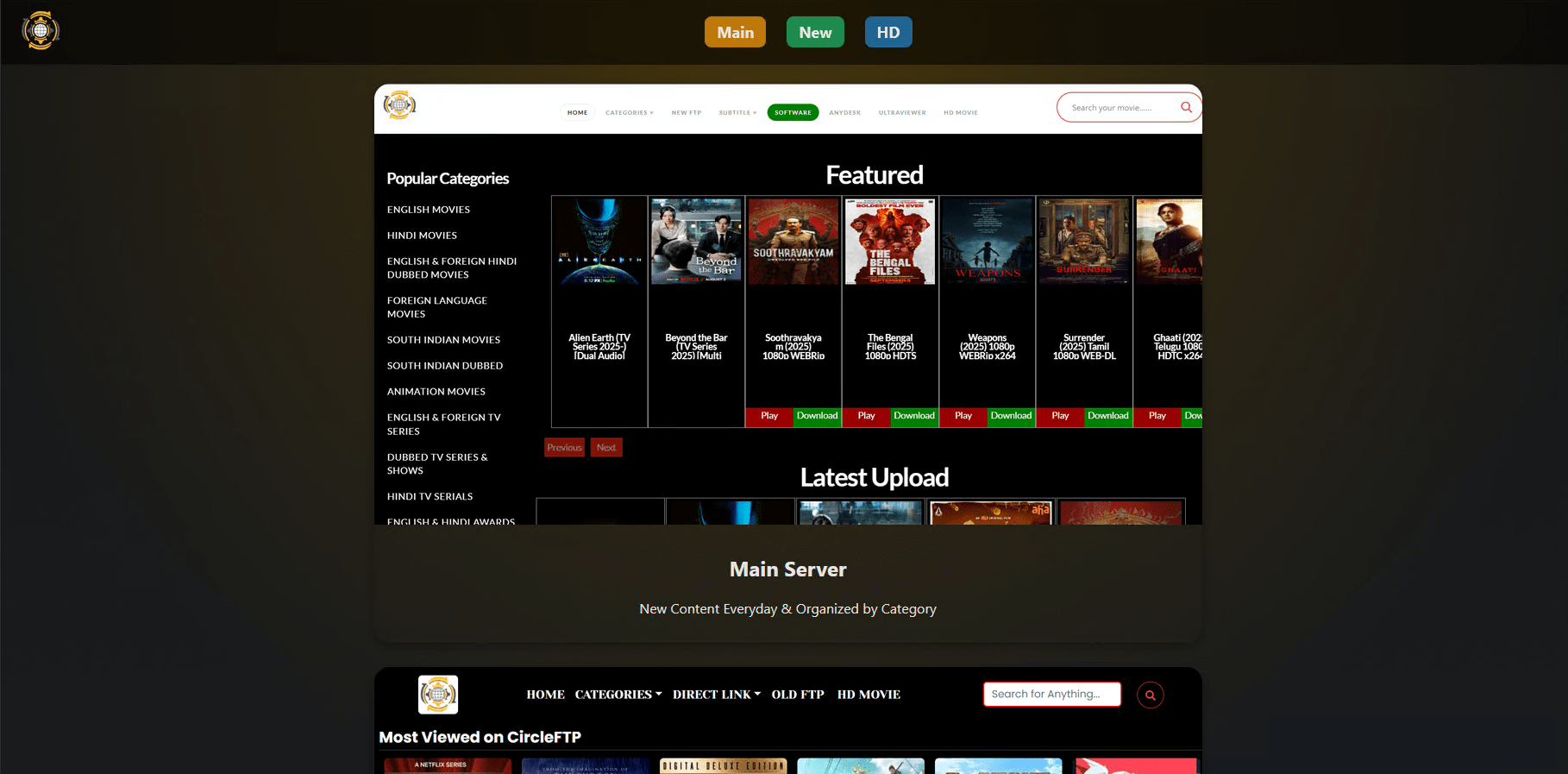Select the blue HD button
Screen dimensions: 1568x774
pyautogui.click(x=887, y=33)
